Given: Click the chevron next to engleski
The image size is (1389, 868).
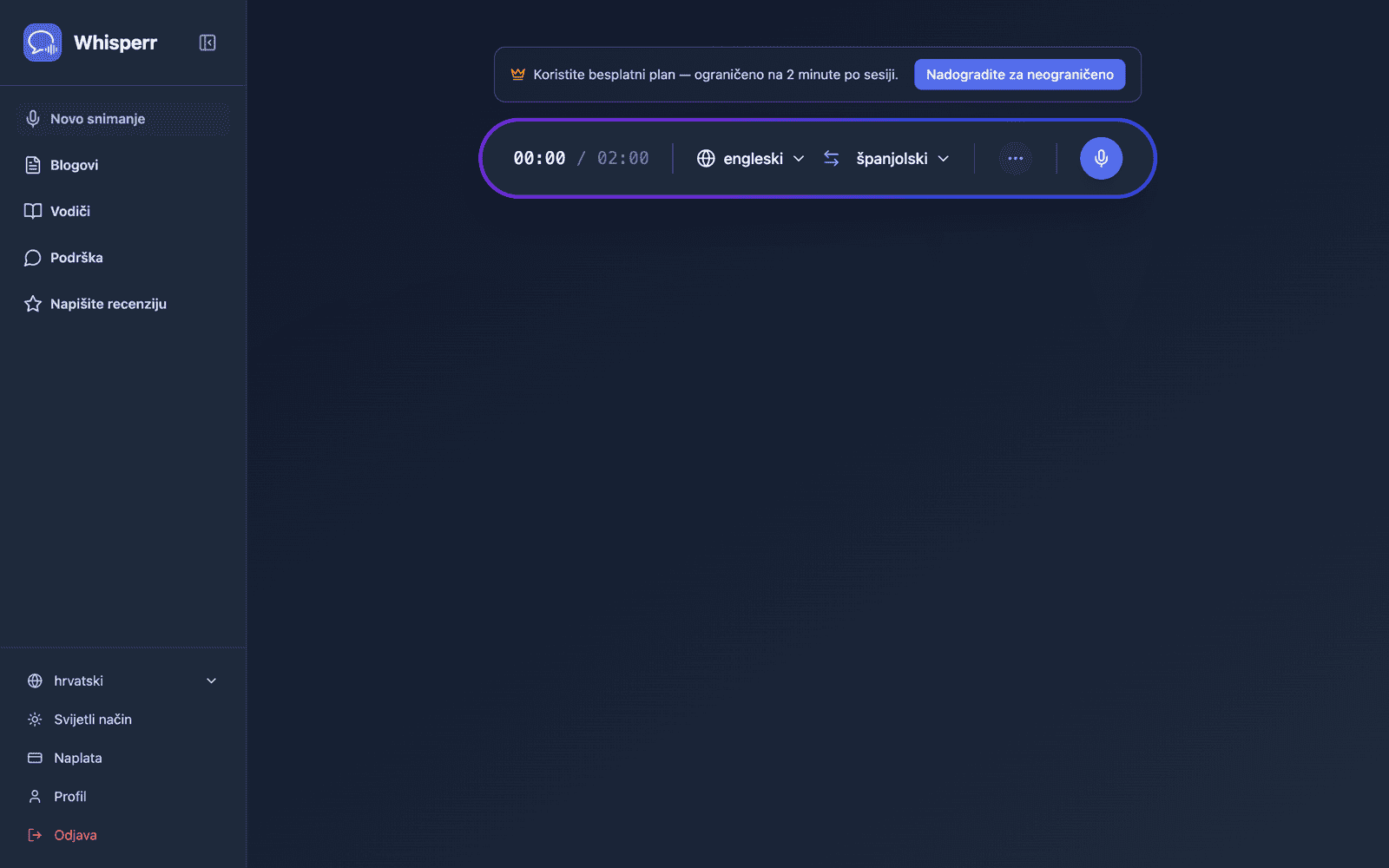Looking at the screenshot, I should 799,158.
